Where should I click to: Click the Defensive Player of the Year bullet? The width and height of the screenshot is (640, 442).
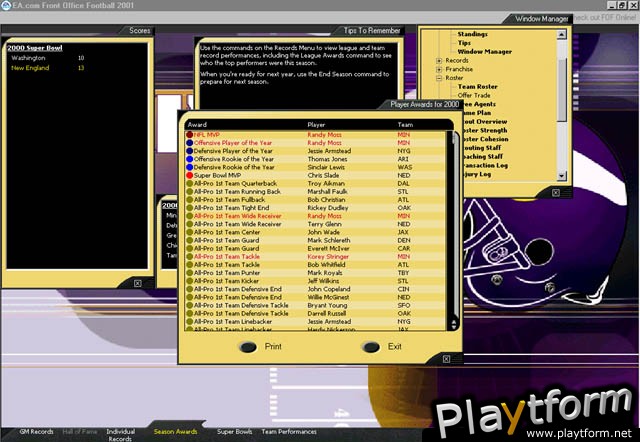pyautogui.click(x=189, y=151)
